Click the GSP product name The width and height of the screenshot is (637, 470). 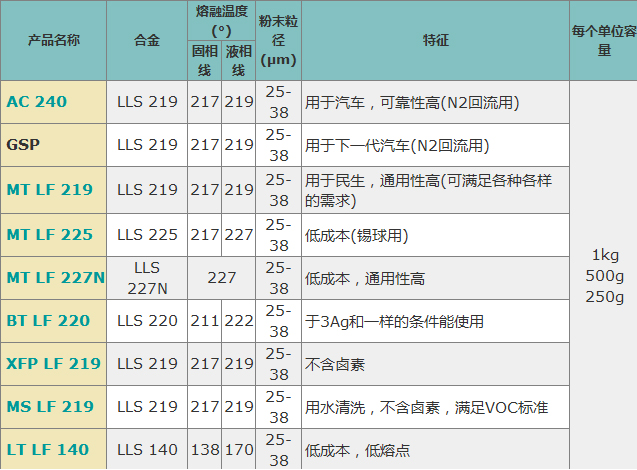pyautogui.click(x=23, y=144)
